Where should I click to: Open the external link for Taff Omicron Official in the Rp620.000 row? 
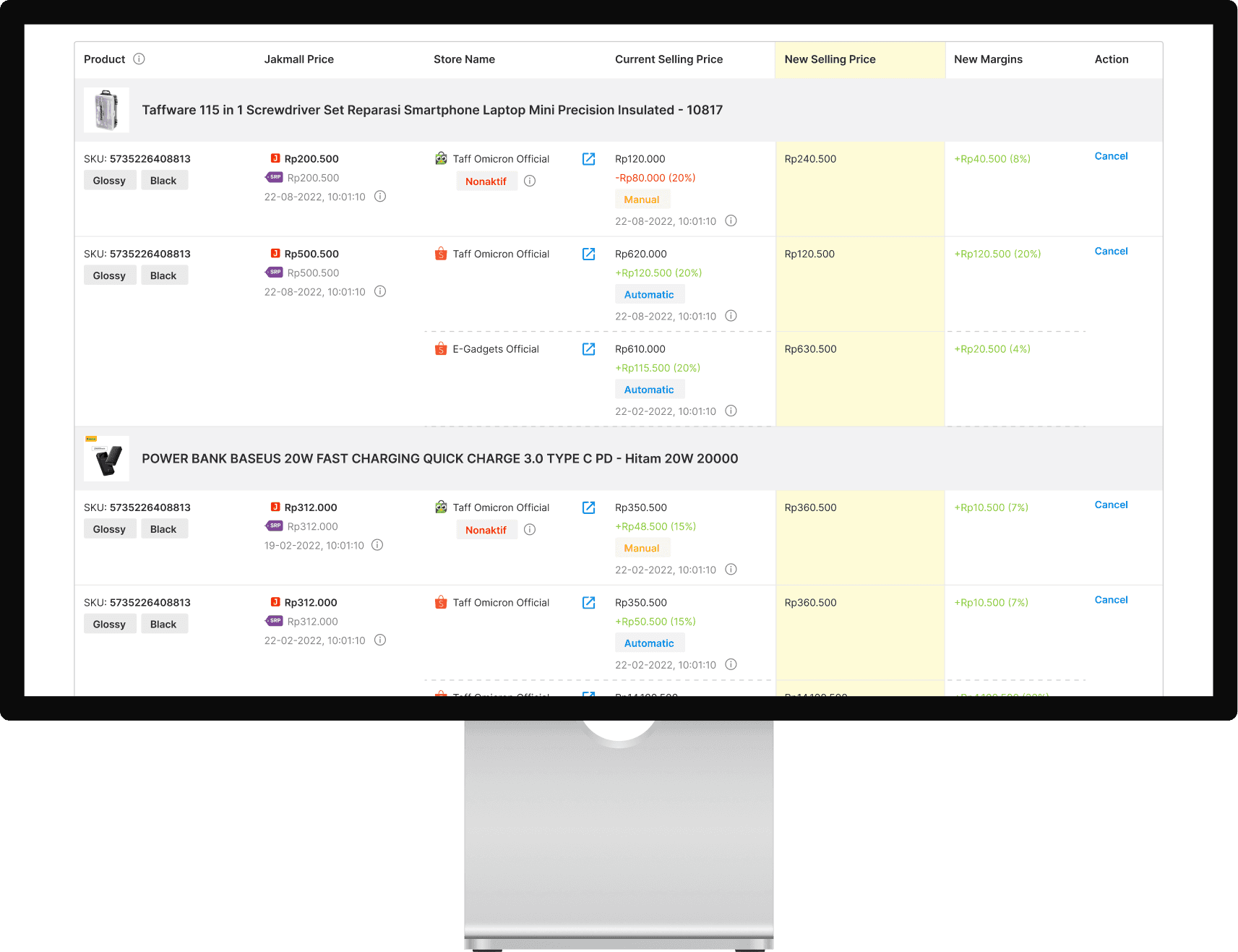point(589,254)
